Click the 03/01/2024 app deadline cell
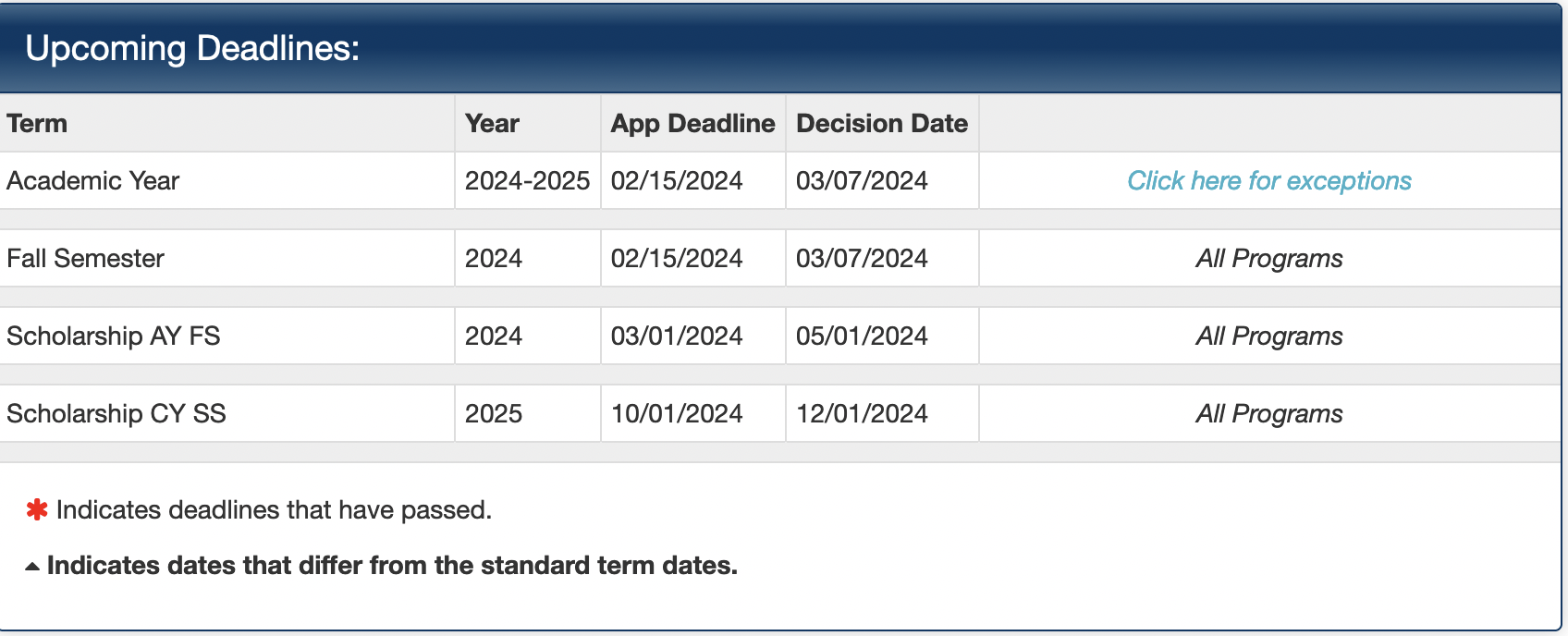The height and width of the screenshot is (636, 1568). tap(677, 336)
